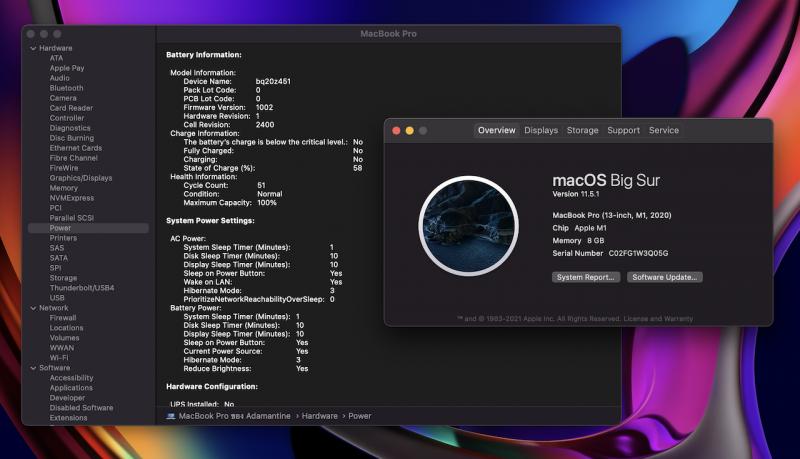Switch to the Displays tab
The width and height of the screenshot is (800, 459).
541,130
